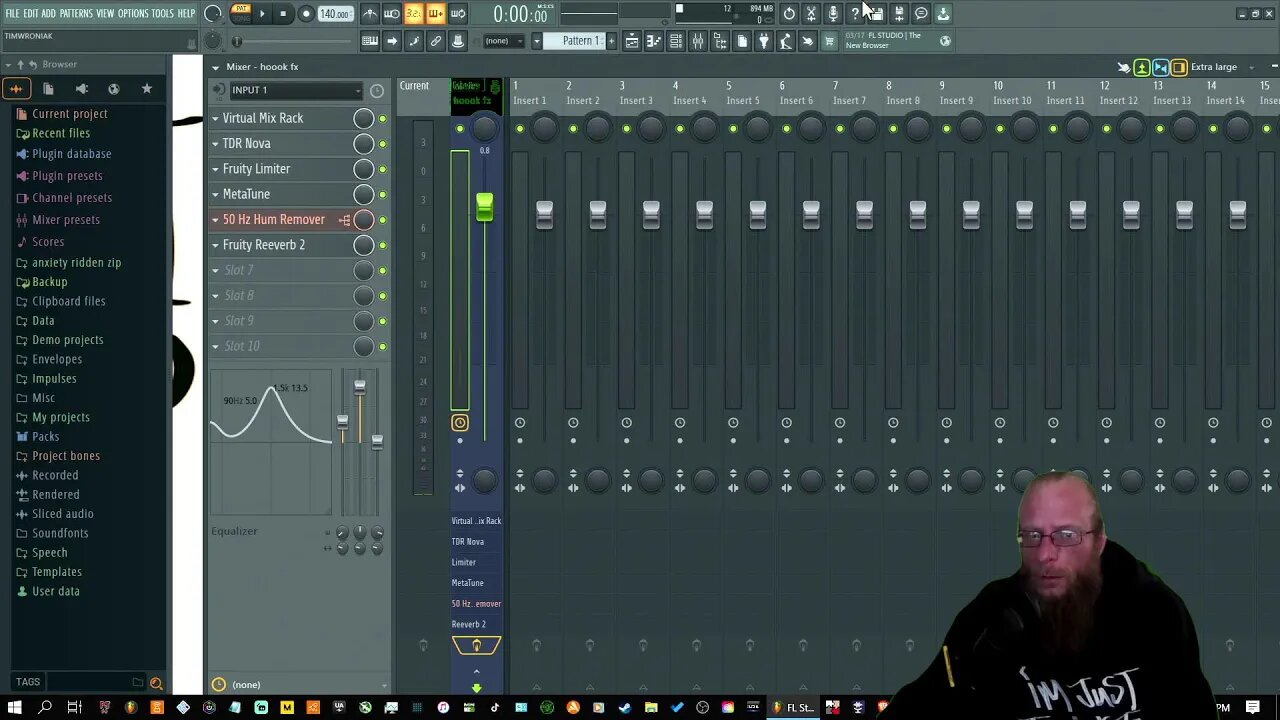Open MetaTune slot menu arrow

tap(215, 194)
